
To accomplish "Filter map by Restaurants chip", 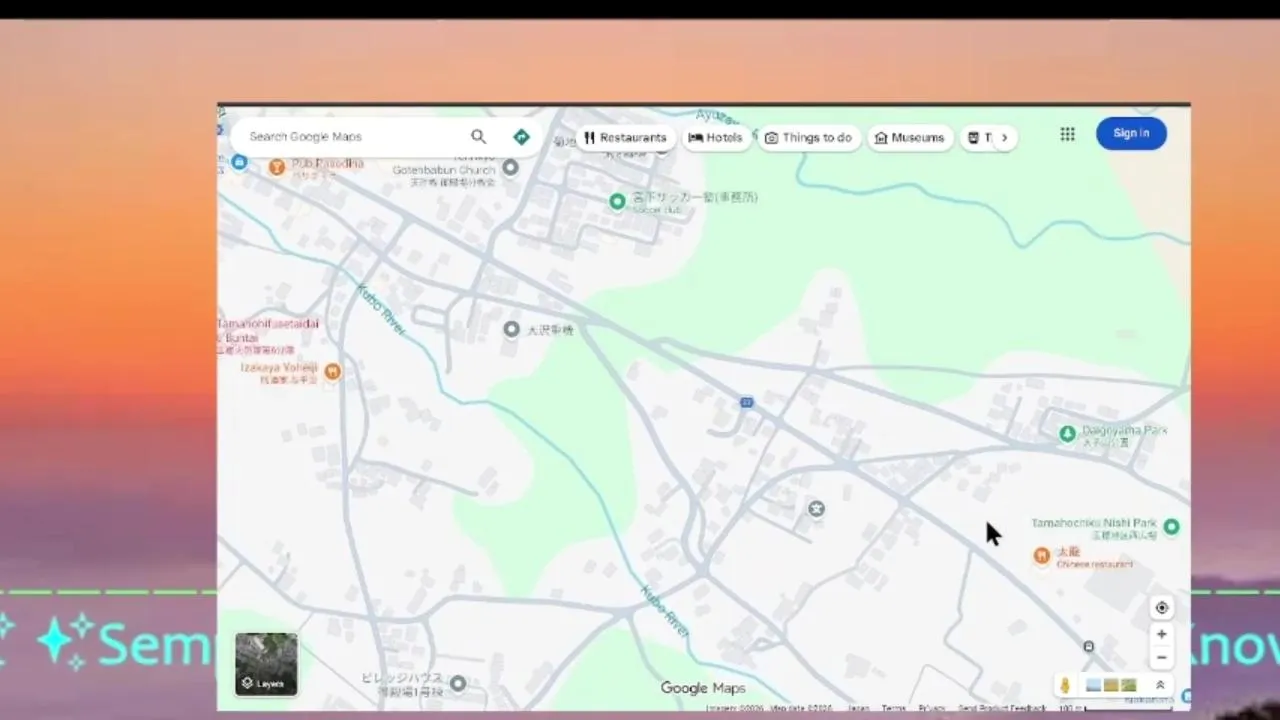I will [625, 138].
